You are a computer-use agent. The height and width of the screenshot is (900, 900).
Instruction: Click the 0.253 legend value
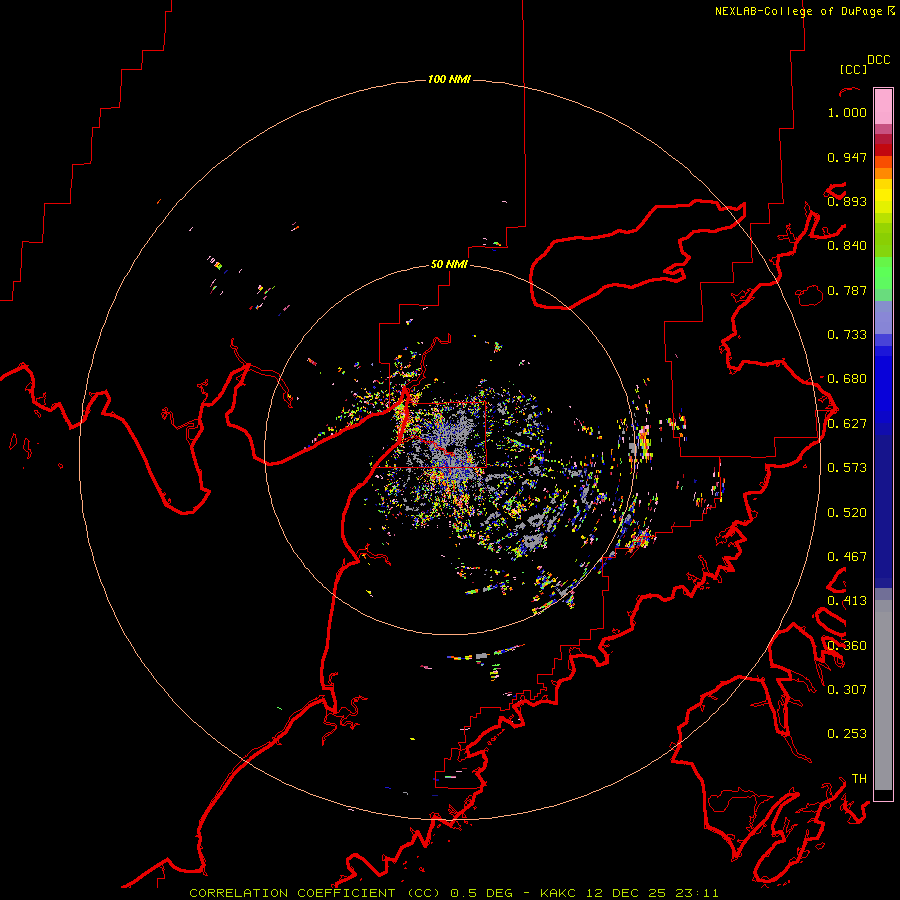[x=847, y=734]
